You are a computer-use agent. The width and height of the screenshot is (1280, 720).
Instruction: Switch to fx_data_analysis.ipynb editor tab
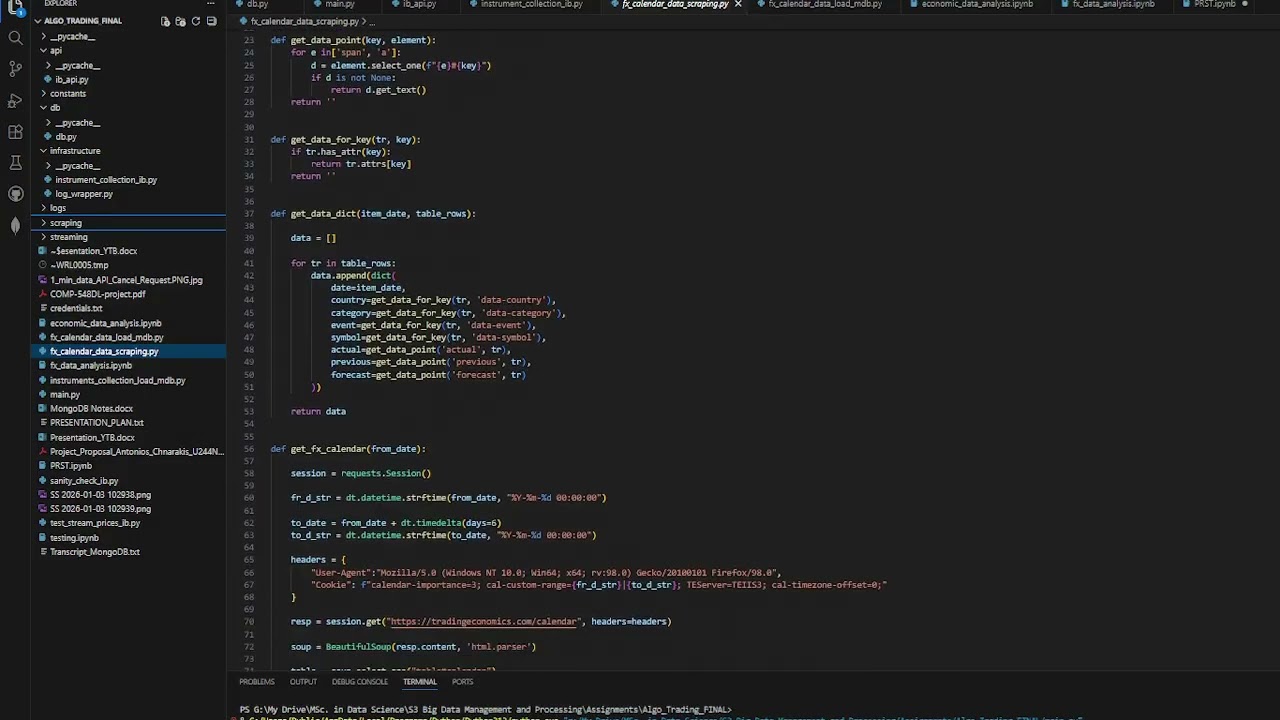click(x=1113, y=4)
